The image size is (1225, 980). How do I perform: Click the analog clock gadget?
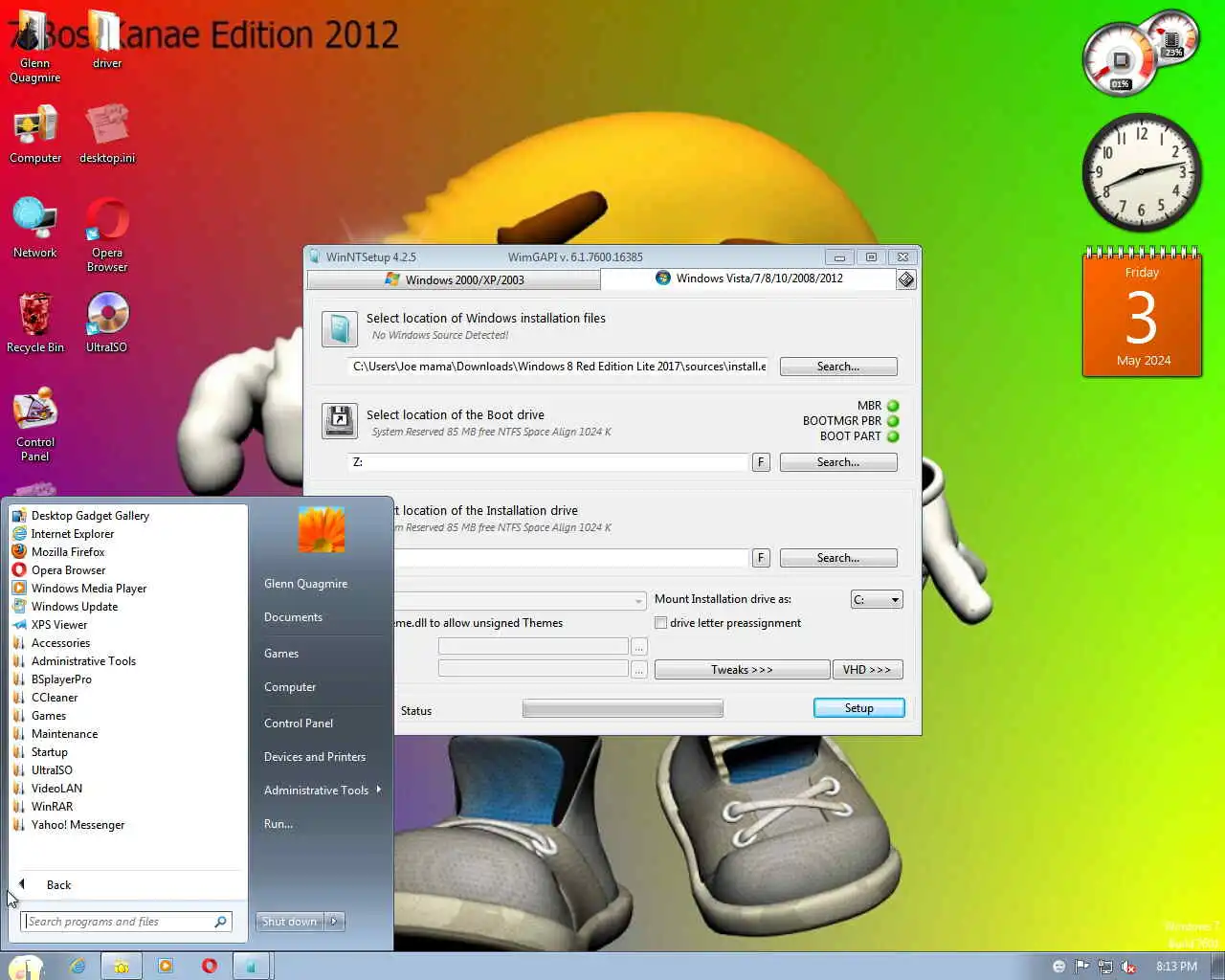1142,172
